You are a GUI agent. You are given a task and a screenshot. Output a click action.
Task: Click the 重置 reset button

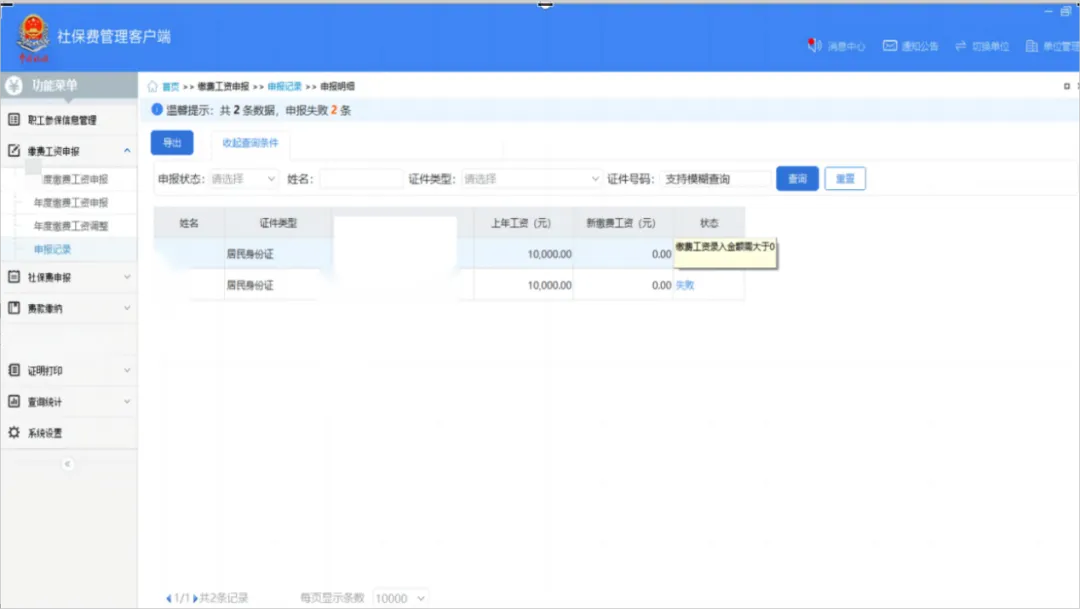(845, 178)
